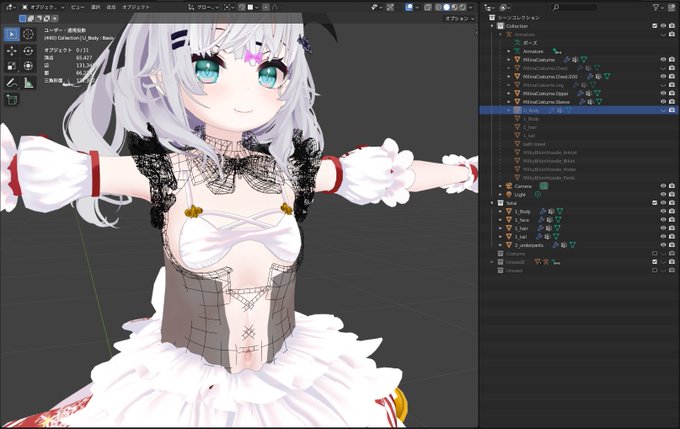
Task: Uncheck the Collection exclude checkbox
Action: pos(655,26)
